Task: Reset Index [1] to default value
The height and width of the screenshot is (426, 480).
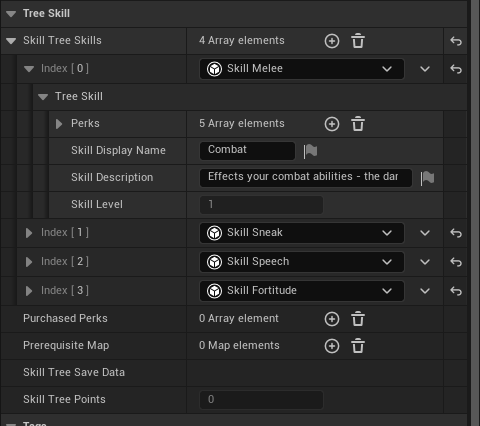Action: (x=456, y=233)
